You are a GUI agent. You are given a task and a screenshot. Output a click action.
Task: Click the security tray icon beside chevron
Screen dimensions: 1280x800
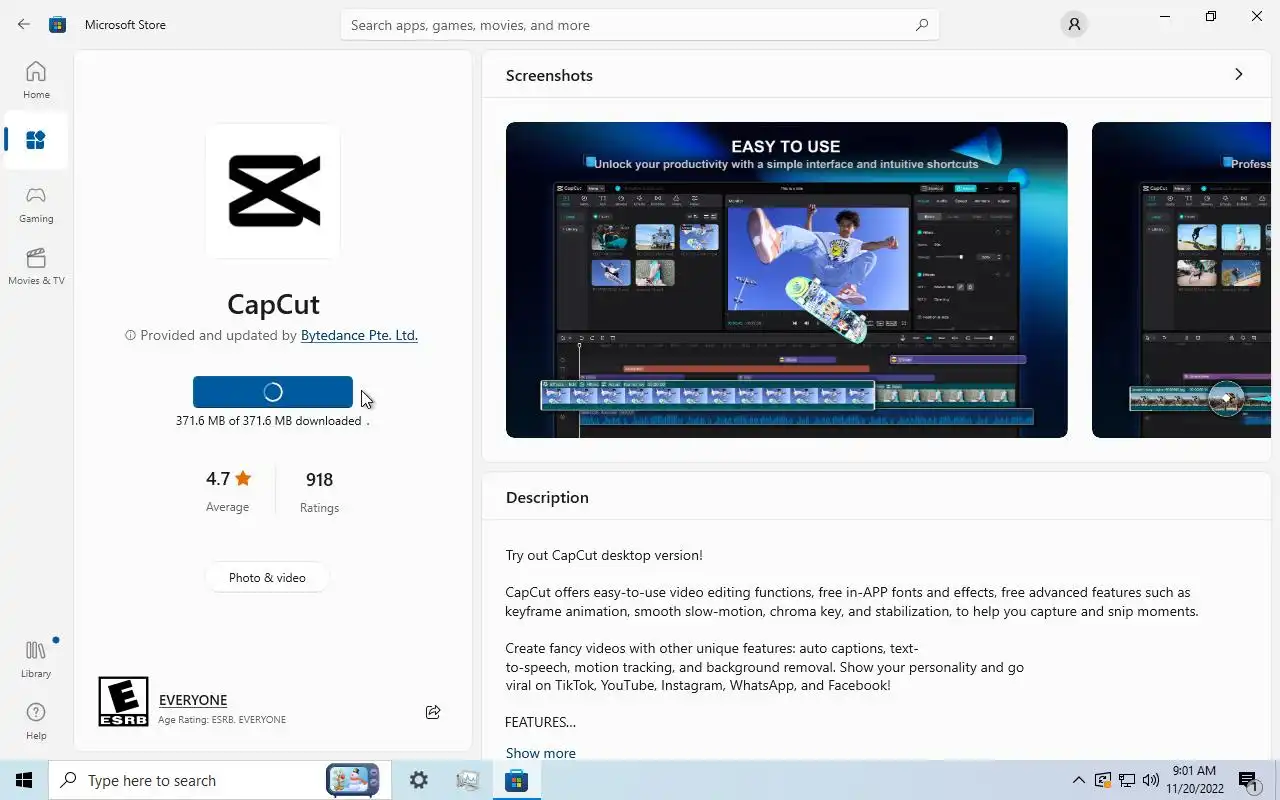(x=1102, y=780)
